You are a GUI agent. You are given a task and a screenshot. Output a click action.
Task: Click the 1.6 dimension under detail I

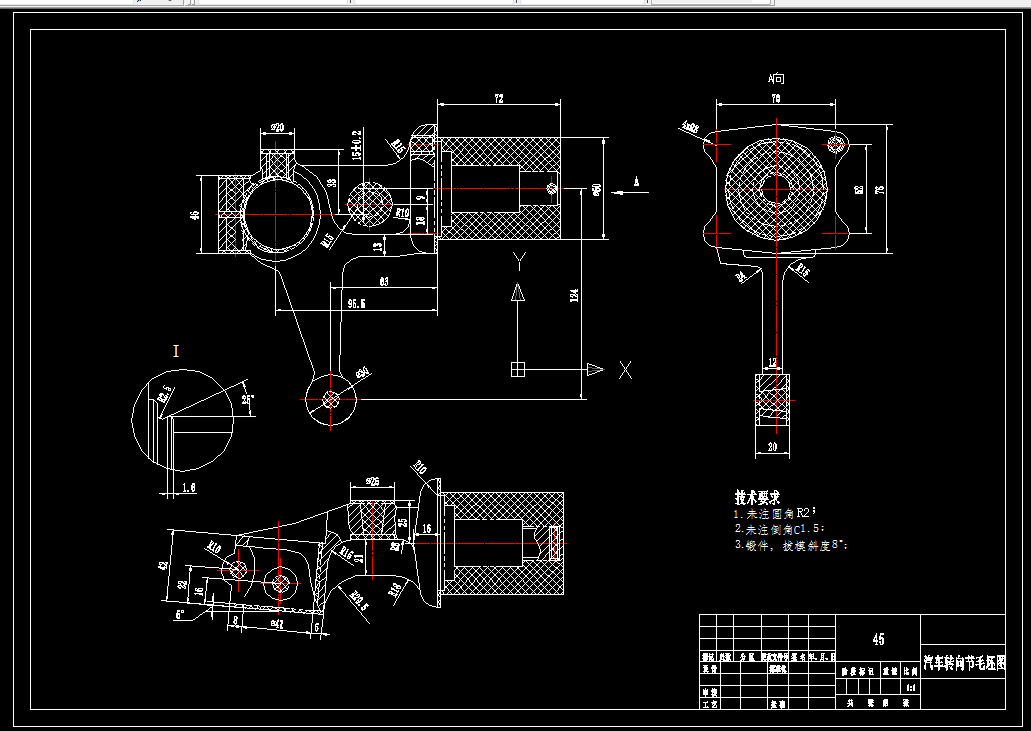pyautogui.click(x=189, y=488)
